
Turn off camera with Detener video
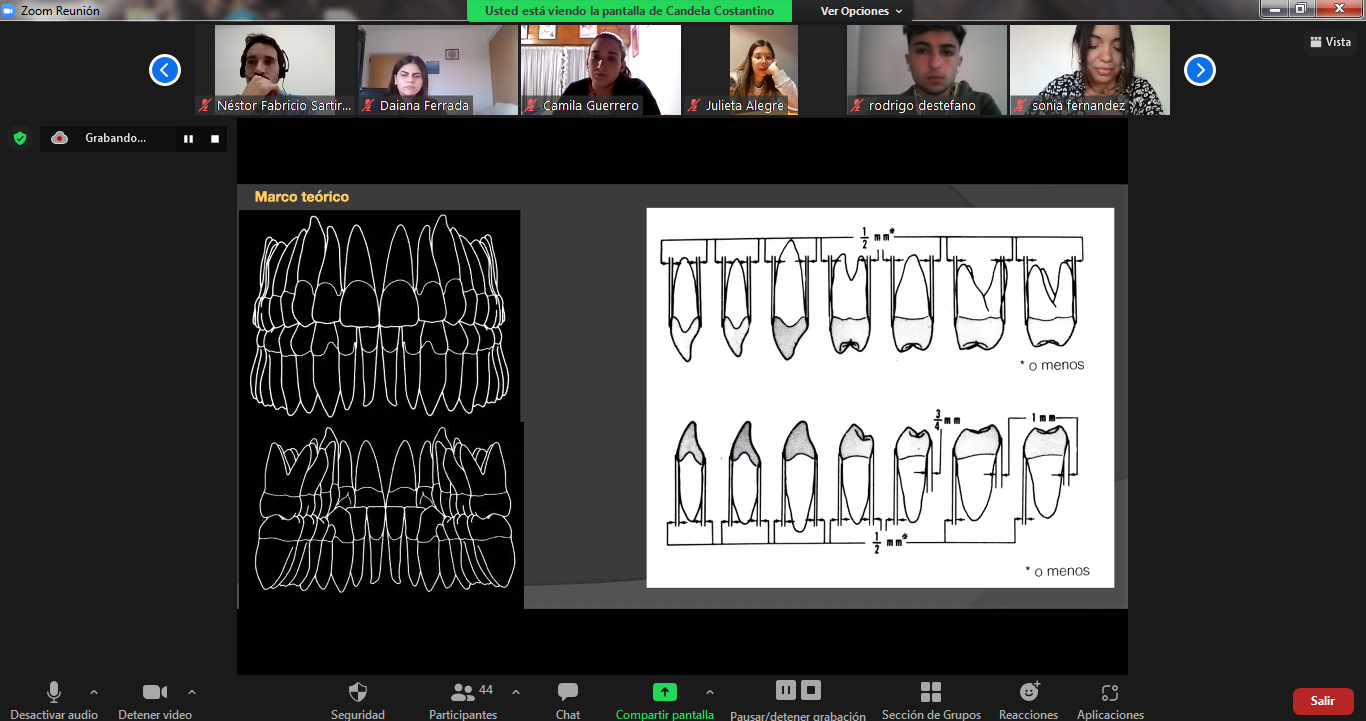click(154, 693)
